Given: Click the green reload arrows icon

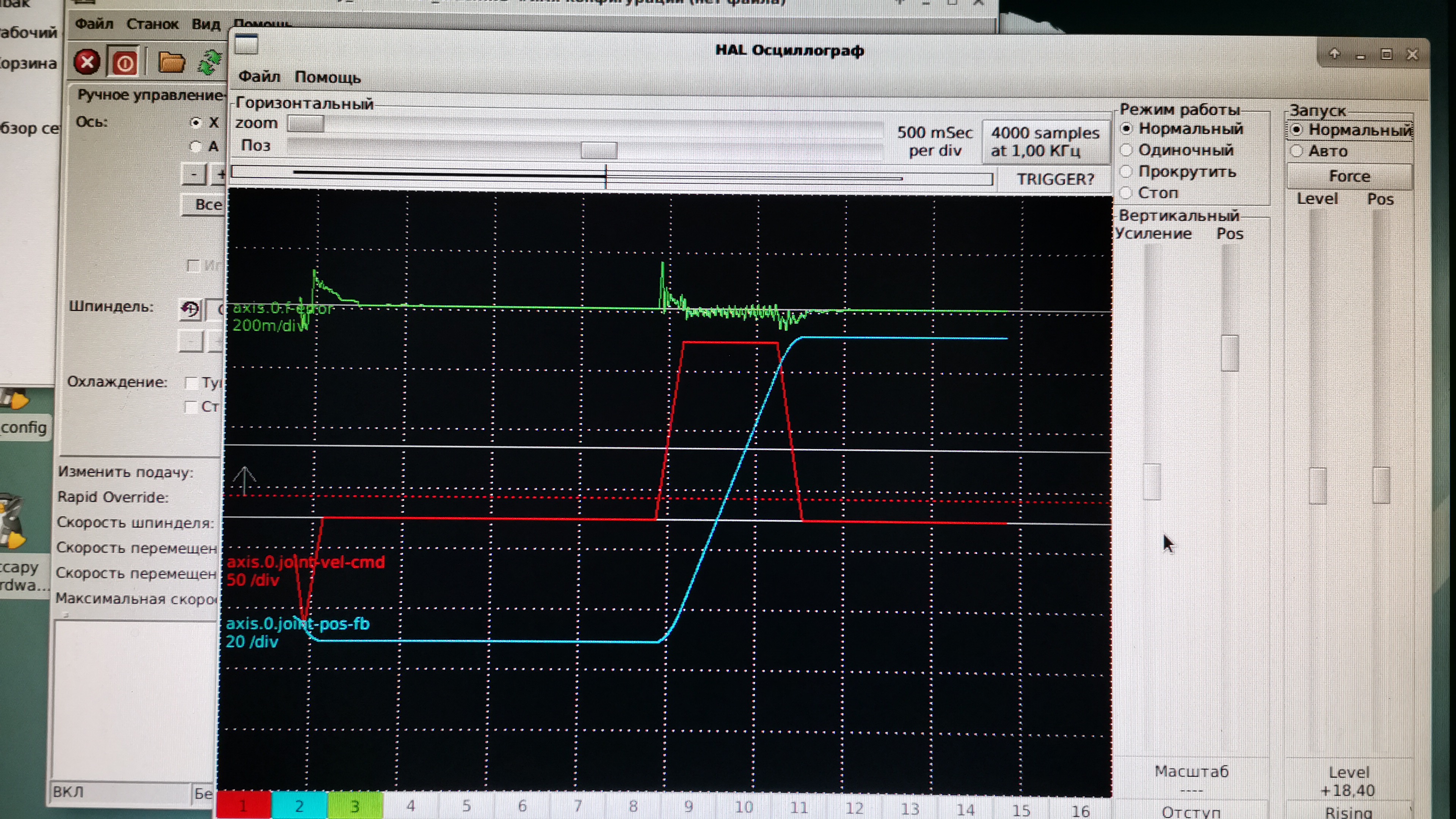Looking at the screenshot, I should pos(210,62).
